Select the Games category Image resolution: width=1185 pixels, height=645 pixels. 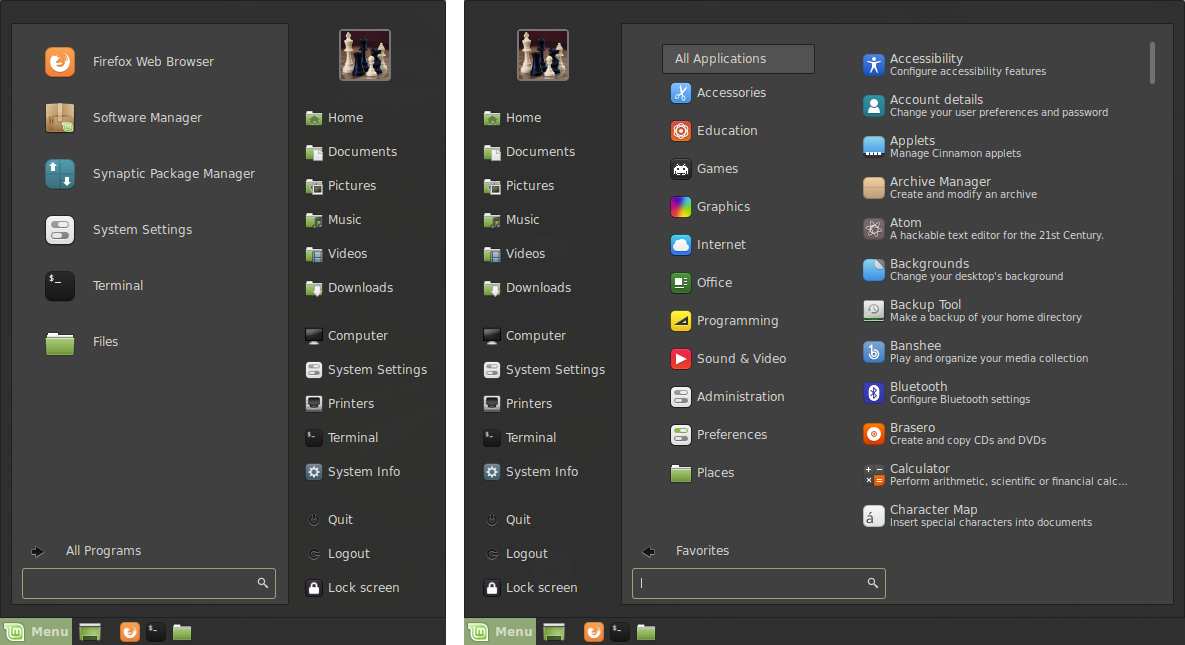[717, 169]
